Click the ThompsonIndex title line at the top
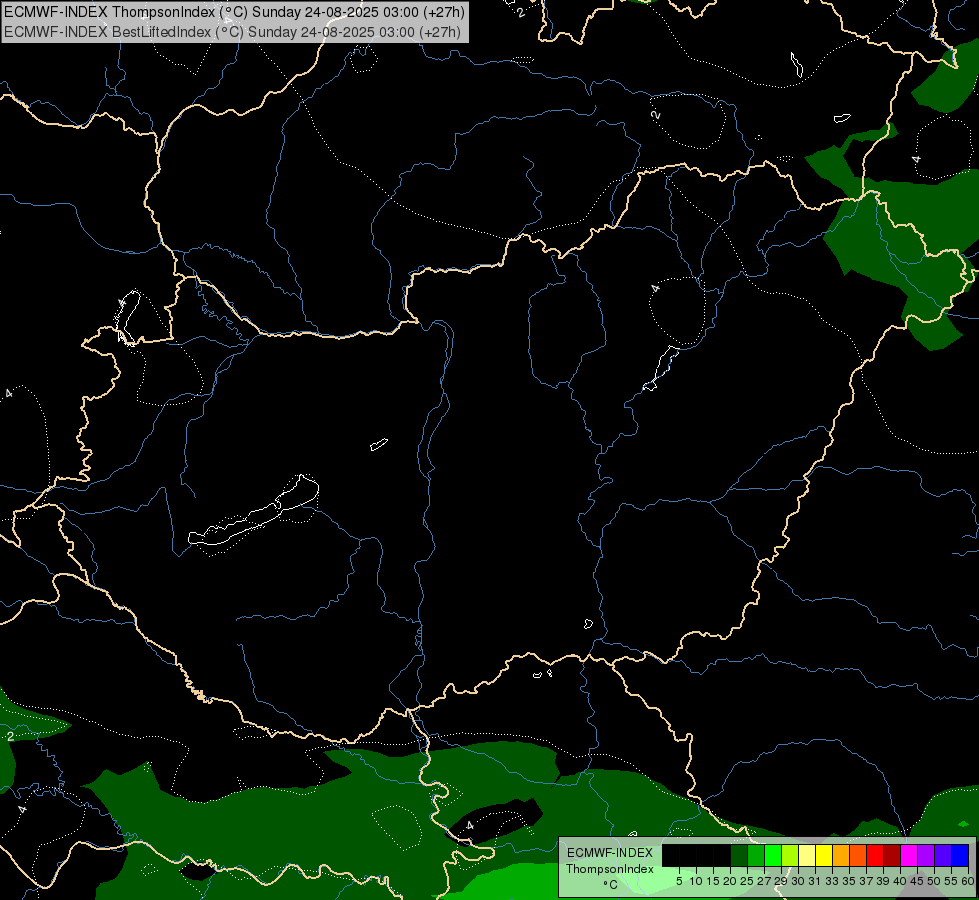 [234, 12]
